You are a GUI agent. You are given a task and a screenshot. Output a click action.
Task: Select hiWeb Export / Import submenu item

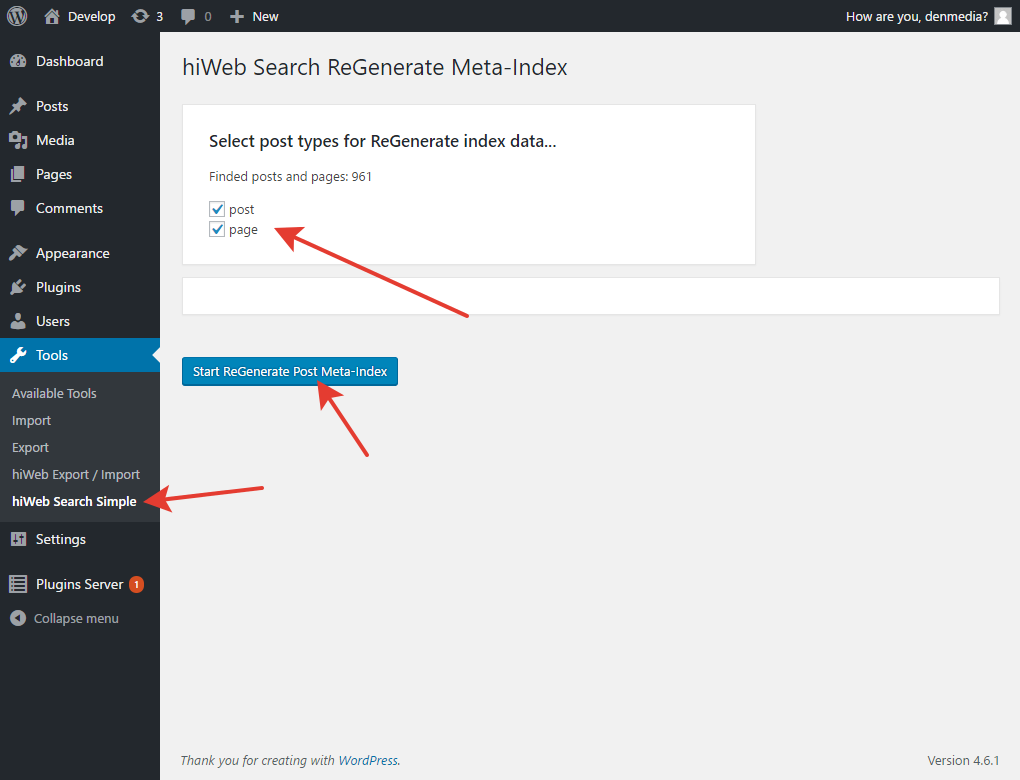click(76, 474)
